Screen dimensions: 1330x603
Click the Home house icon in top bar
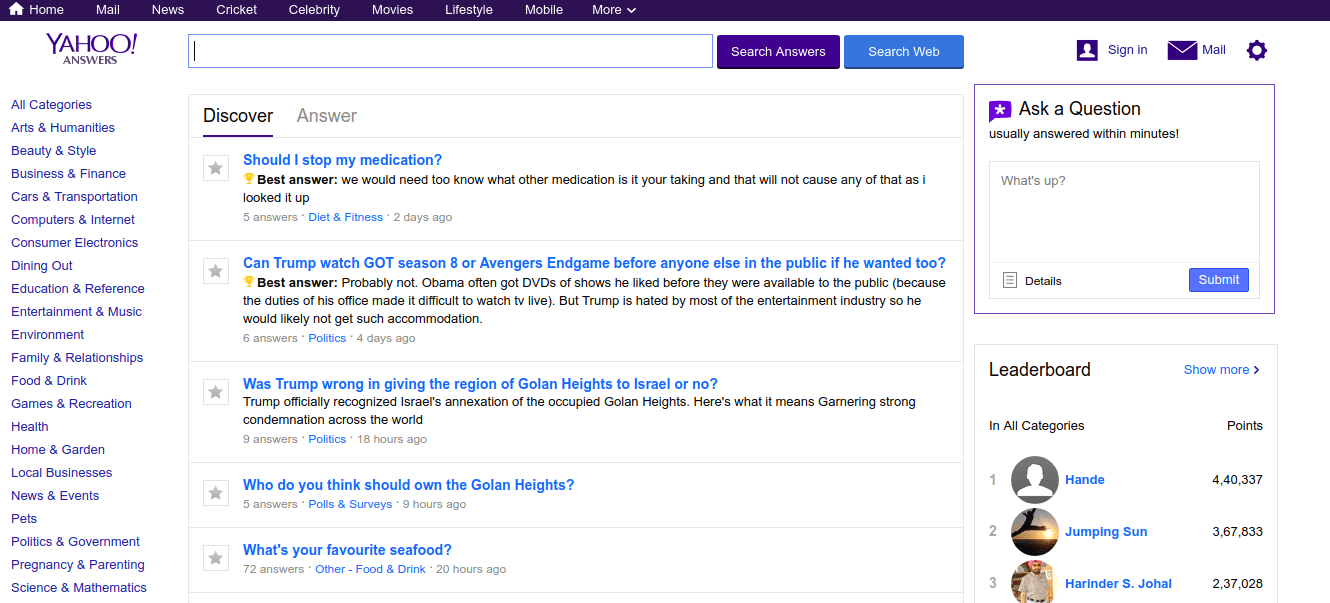pyautogui.click(x=16, y=9)
